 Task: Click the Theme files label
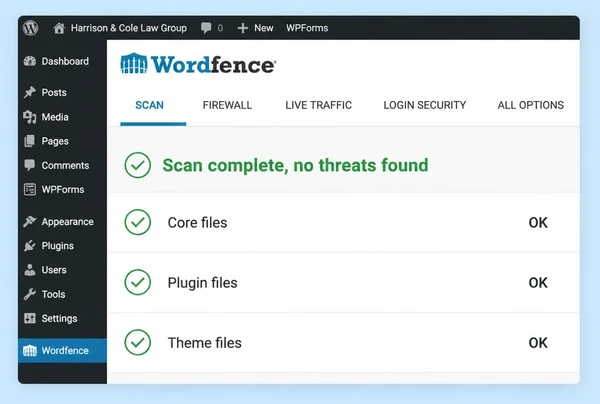[205, 343]
